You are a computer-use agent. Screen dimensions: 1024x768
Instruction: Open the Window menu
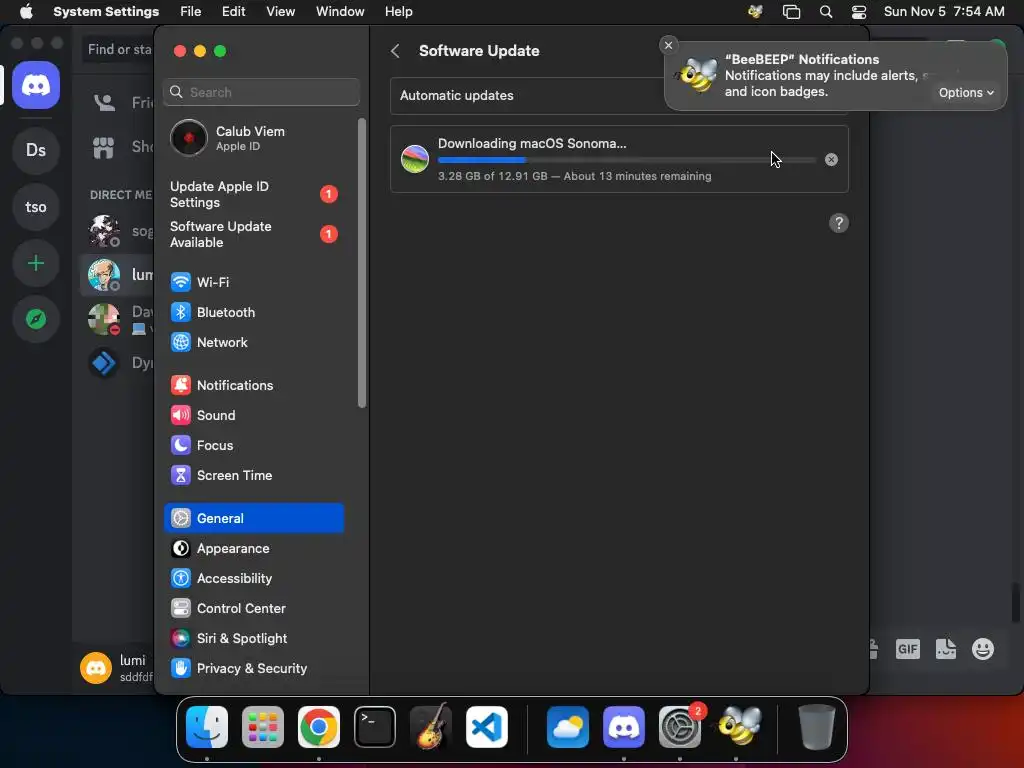[340, 12]
